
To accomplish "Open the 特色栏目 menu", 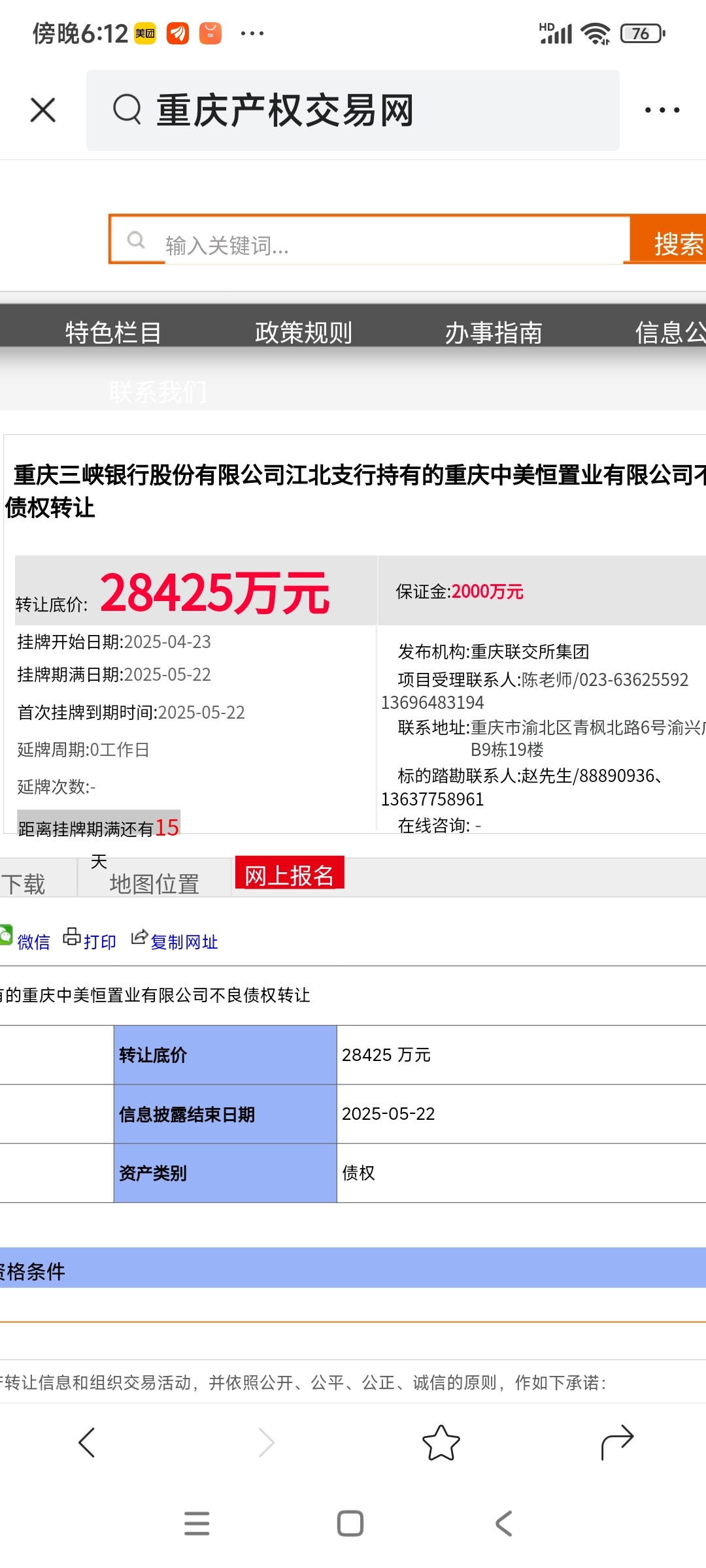I will click(114, 333).
